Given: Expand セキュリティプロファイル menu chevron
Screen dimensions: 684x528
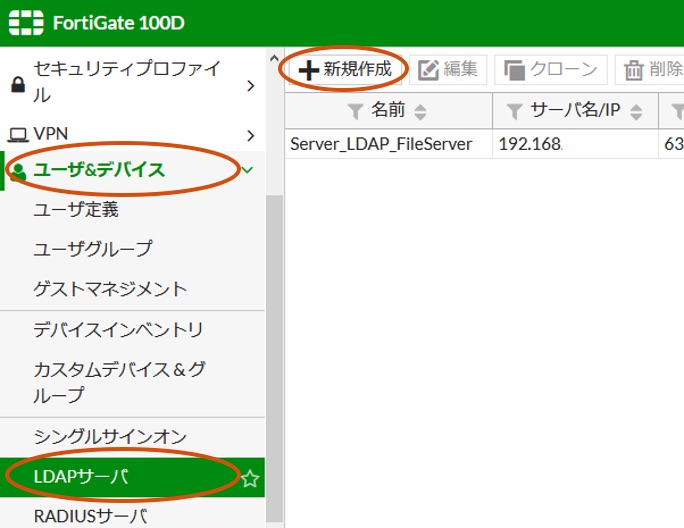Looking at the screenshot, I should pyautogui.click(x=250, y=86).
